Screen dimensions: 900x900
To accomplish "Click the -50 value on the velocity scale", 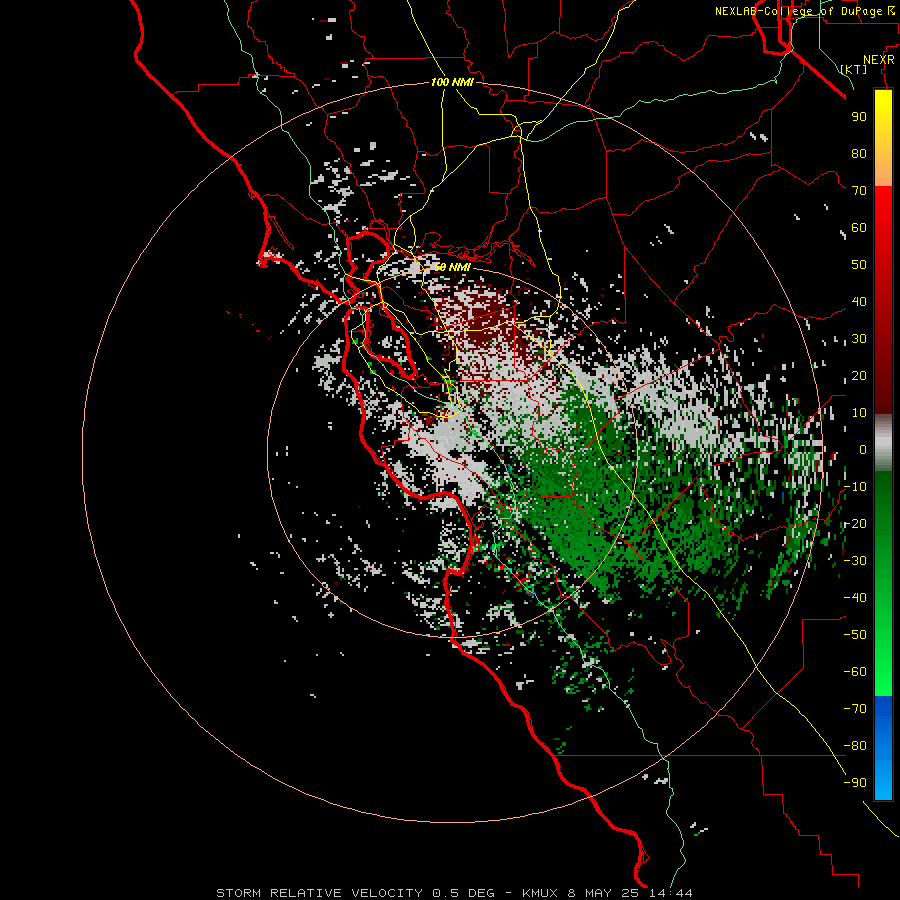I will (855, 634).
